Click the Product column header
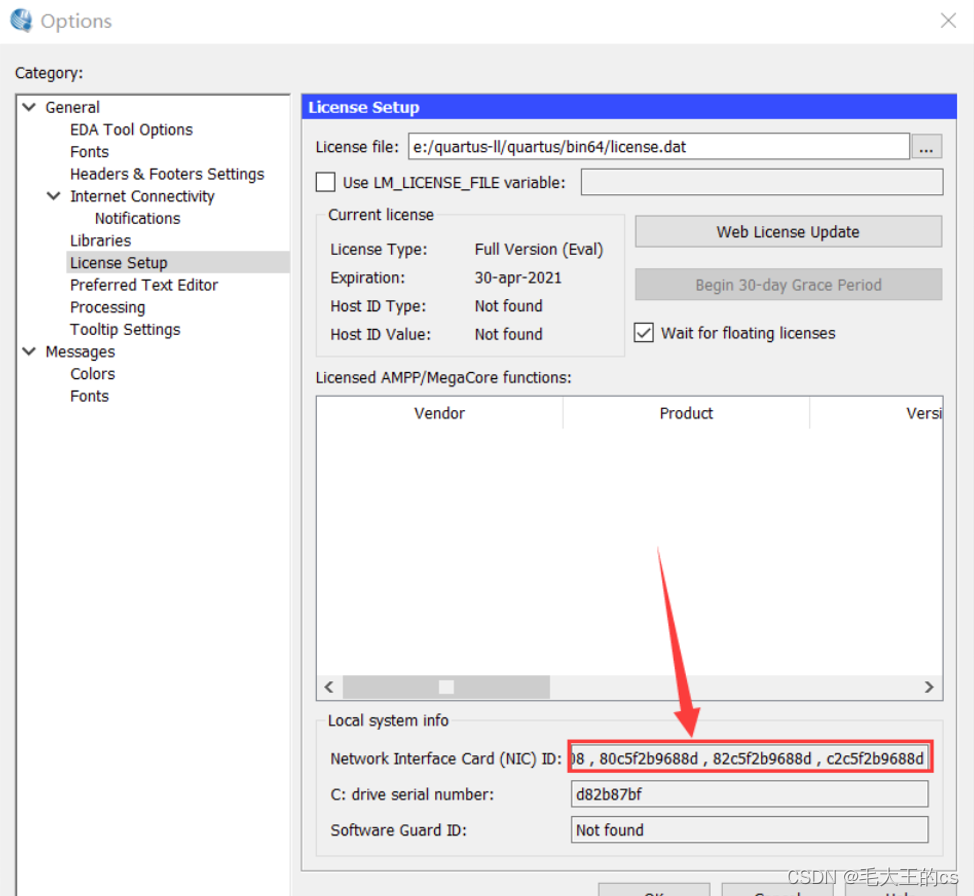This screenshot has width=974, height=896. pos(686,413)
